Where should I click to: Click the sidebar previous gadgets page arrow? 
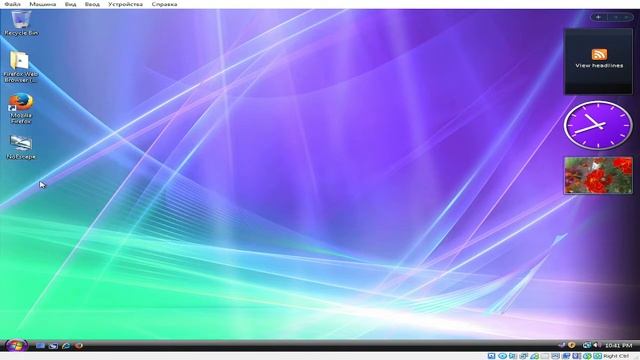616,17
